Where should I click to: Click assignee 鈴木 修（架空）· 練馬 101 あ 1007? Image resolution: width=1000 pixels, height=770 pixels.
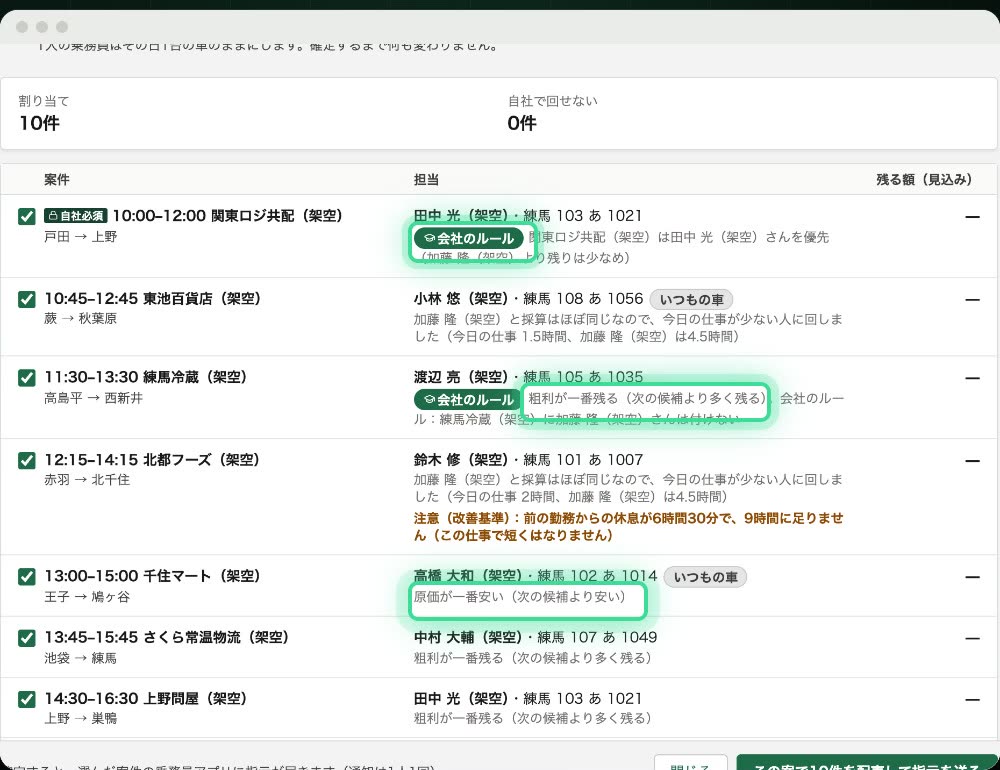528,459
